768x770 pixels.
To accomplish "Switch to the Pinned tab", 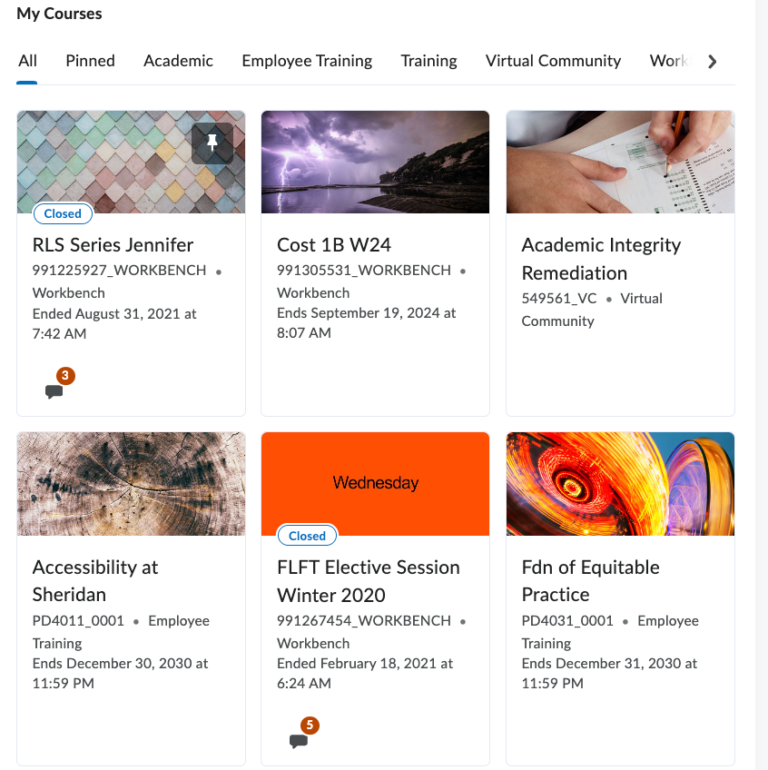I will 90,61.
